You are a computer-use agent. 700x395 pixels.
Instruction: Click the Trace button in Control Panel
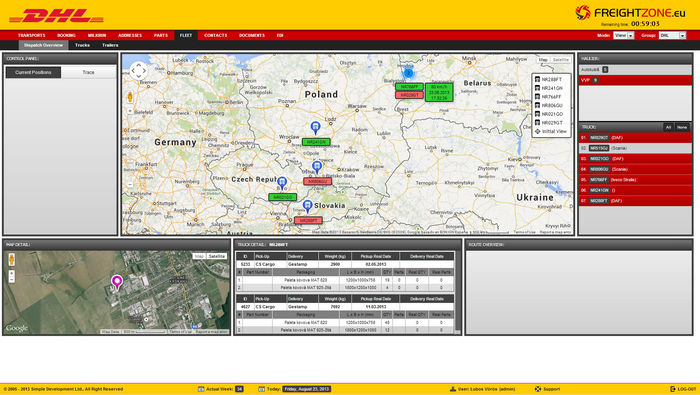[88, 72]
